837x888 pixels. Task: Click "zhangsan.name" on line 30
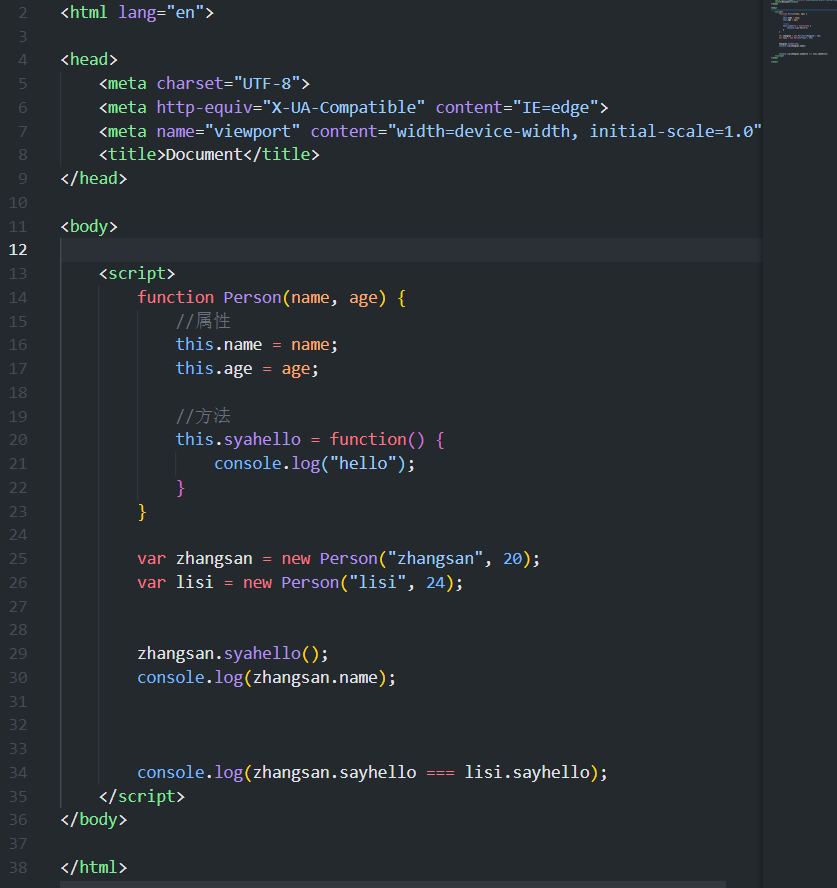315,678
